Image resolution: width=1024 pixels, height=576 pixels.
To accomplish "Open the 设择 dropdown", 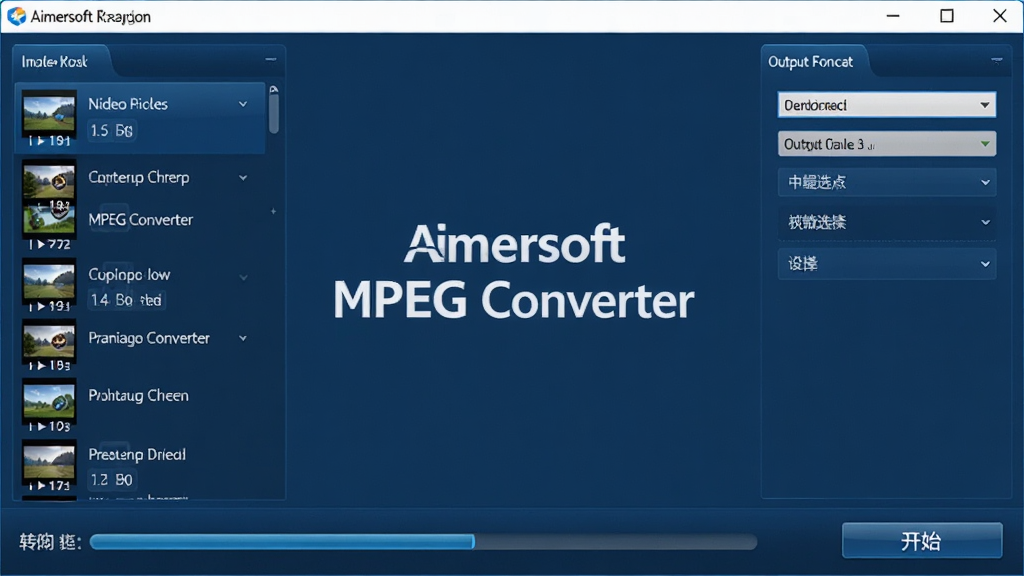I will point(887,264).
